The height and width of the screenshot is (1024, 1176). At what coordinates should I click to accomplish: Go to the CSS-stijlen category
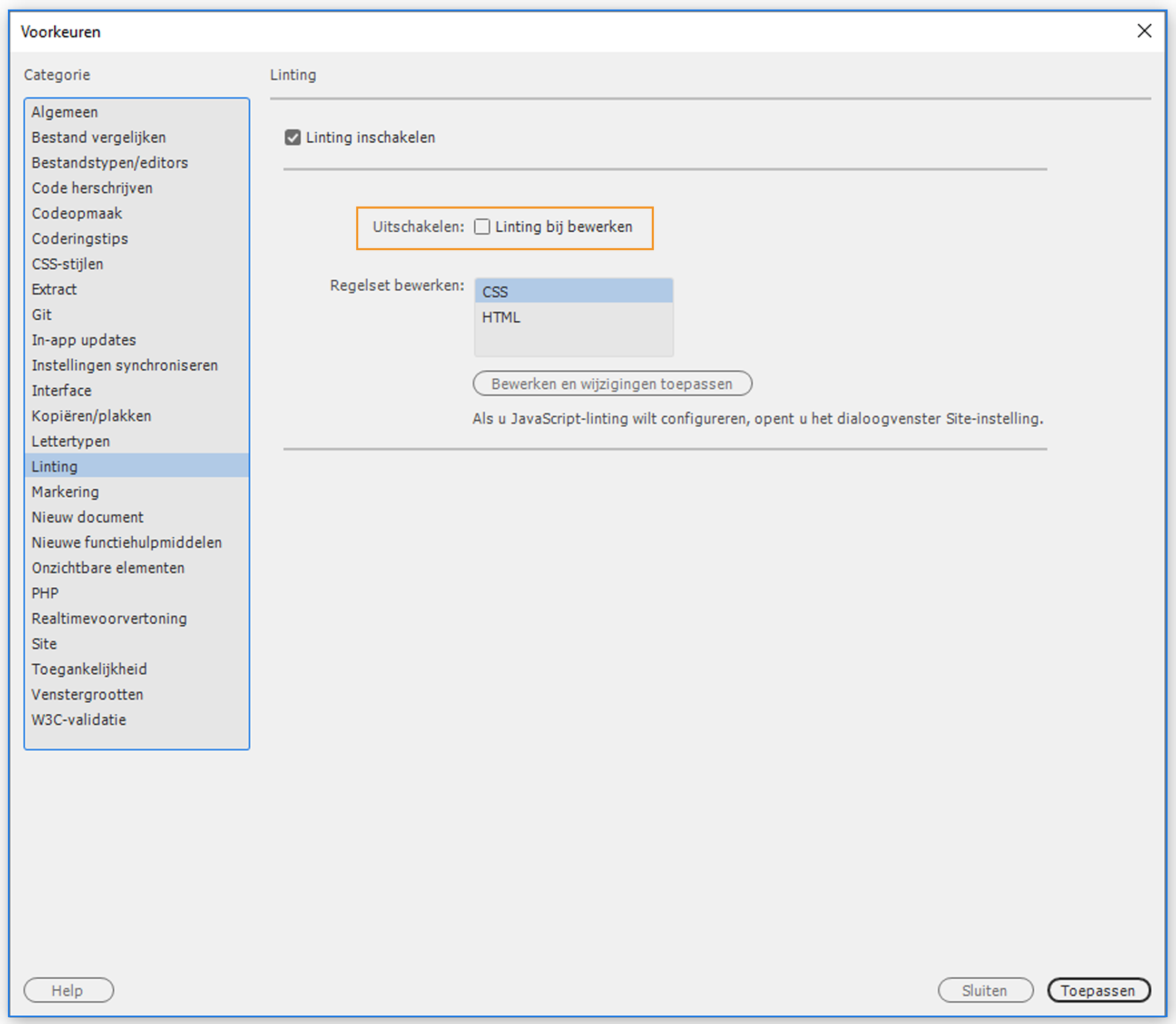click(x=67, y=264)
